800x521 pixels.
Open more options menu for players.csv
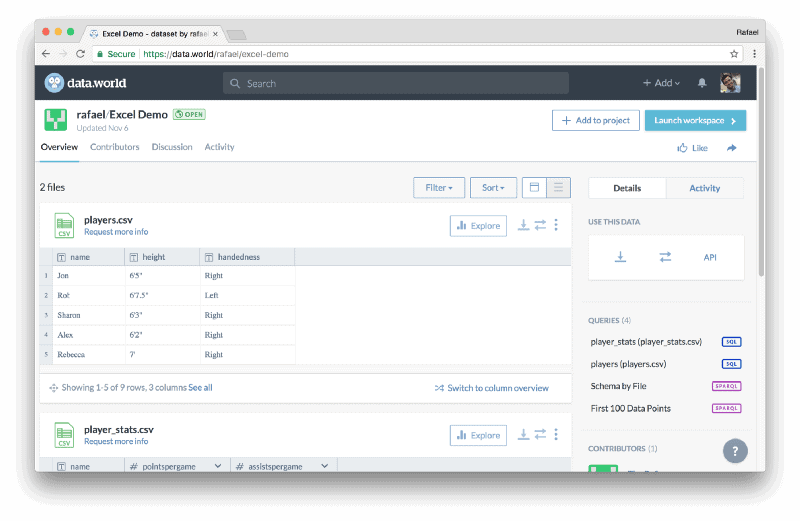[x=556, y=225]
